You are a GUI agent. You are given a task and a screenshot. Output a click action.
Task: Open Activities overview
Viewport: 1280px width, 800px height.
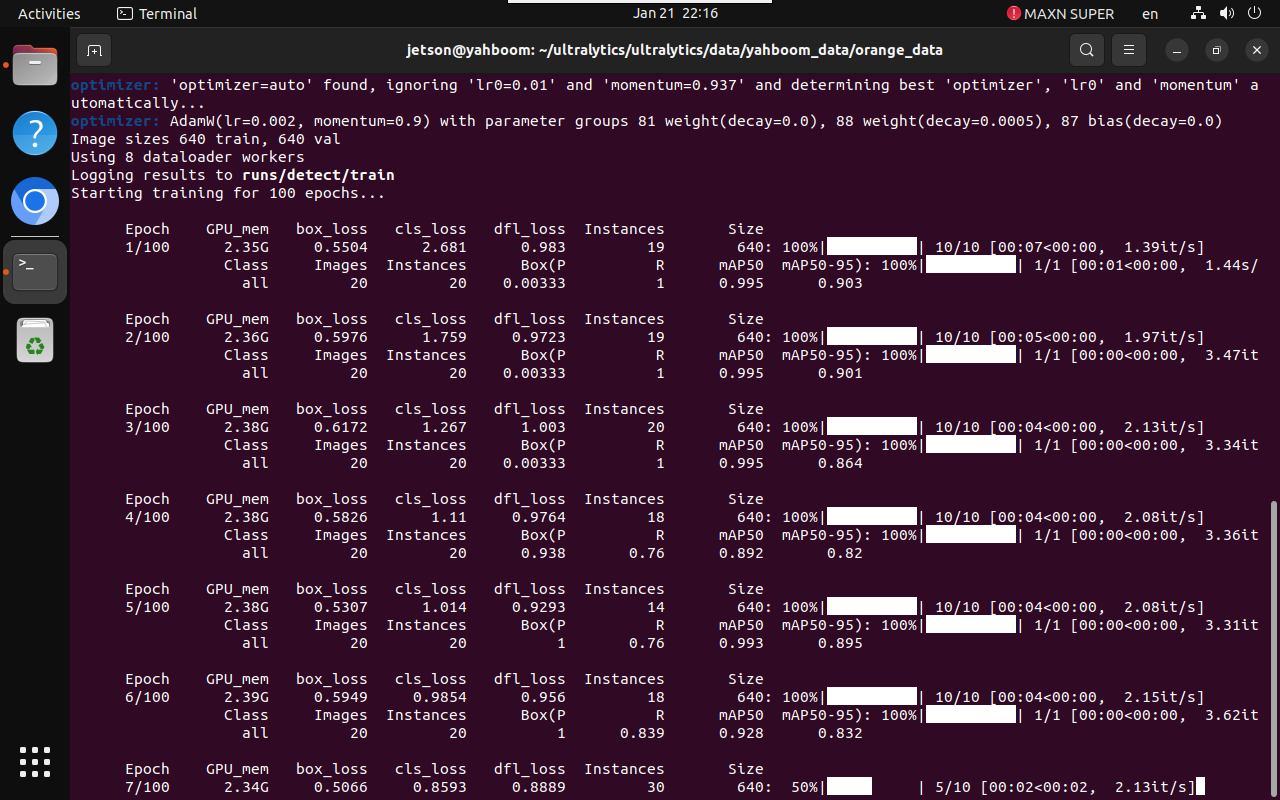point(49,14)
